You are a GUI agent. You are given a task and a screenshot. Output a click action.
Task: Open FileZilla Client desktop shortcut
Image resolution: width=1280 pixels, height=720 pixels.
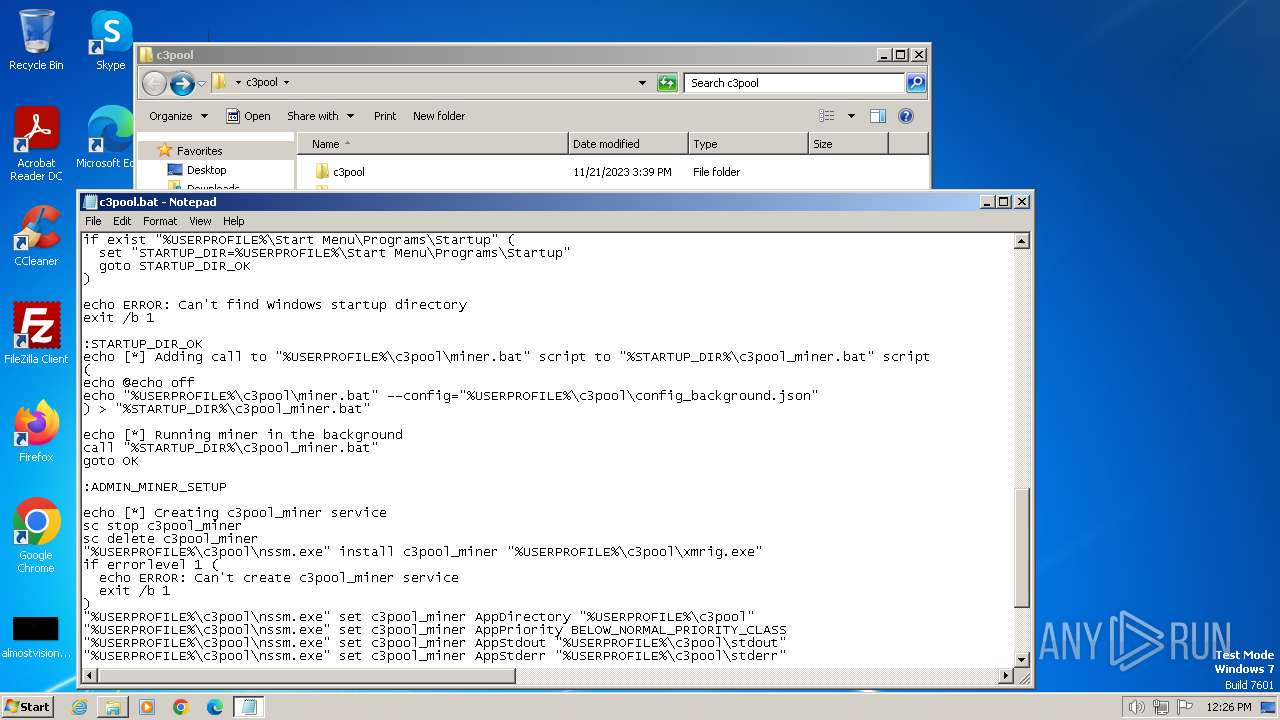pyautogui.click(x=36, y=334)
